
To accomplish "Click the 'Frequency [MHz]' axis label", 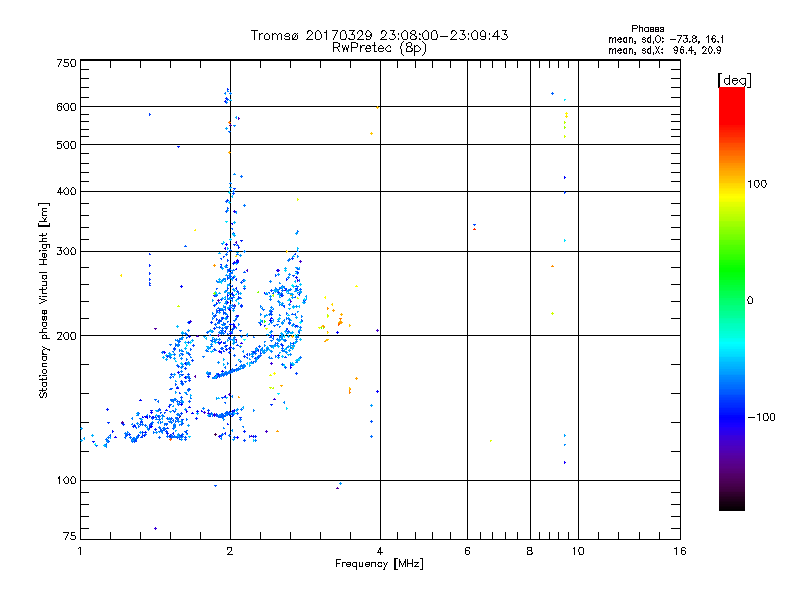I will point(379,564).
